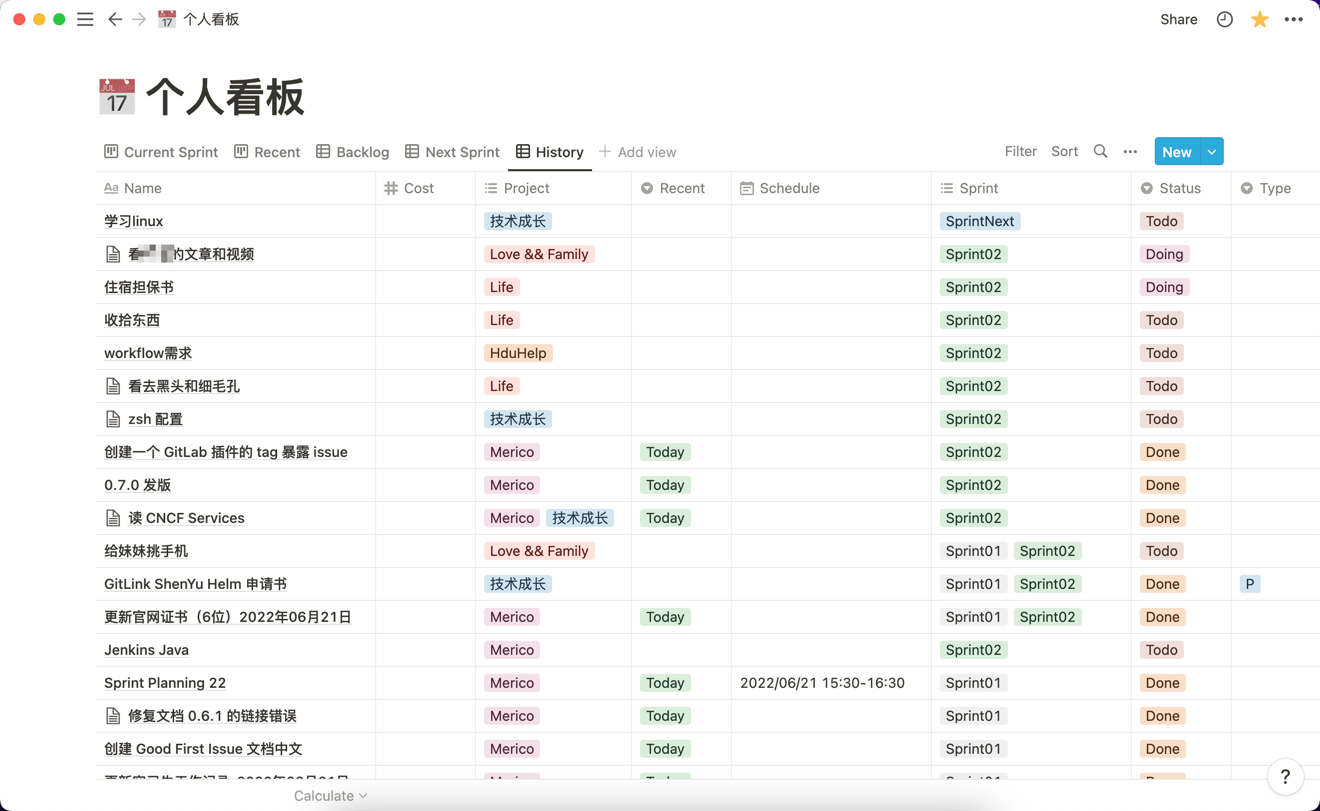Toggle Doing status on 住宿担保书
This screenshot has height=811, width=1320.
[1164, 287]
